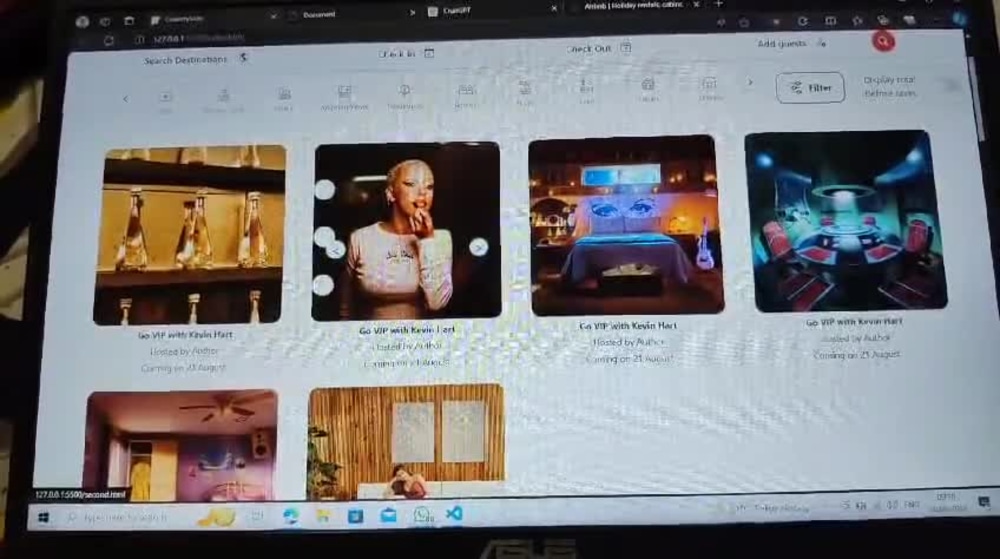The height and width of the screenshot is (559, 1000).
Task: Click title under the conference table listing
Action: (x=854, y=322)
